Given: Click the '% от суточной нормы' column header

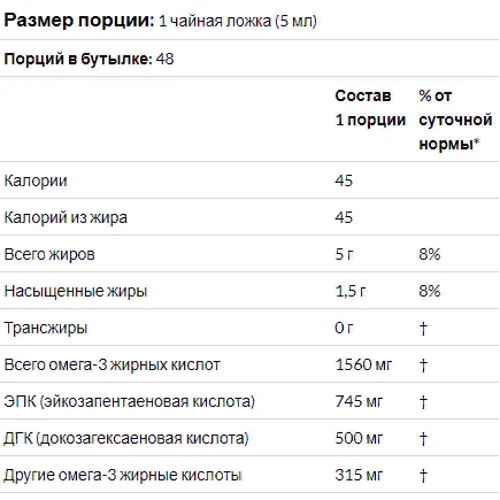Looking at the screenshot, I should [455, 120].
